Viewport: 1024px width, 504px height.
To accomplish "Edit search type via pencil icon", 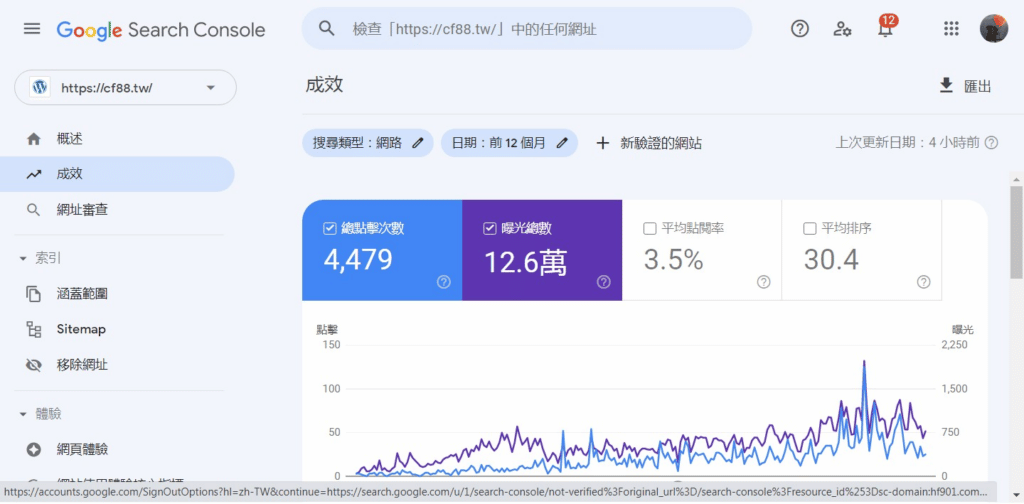I will coord(418,143).
